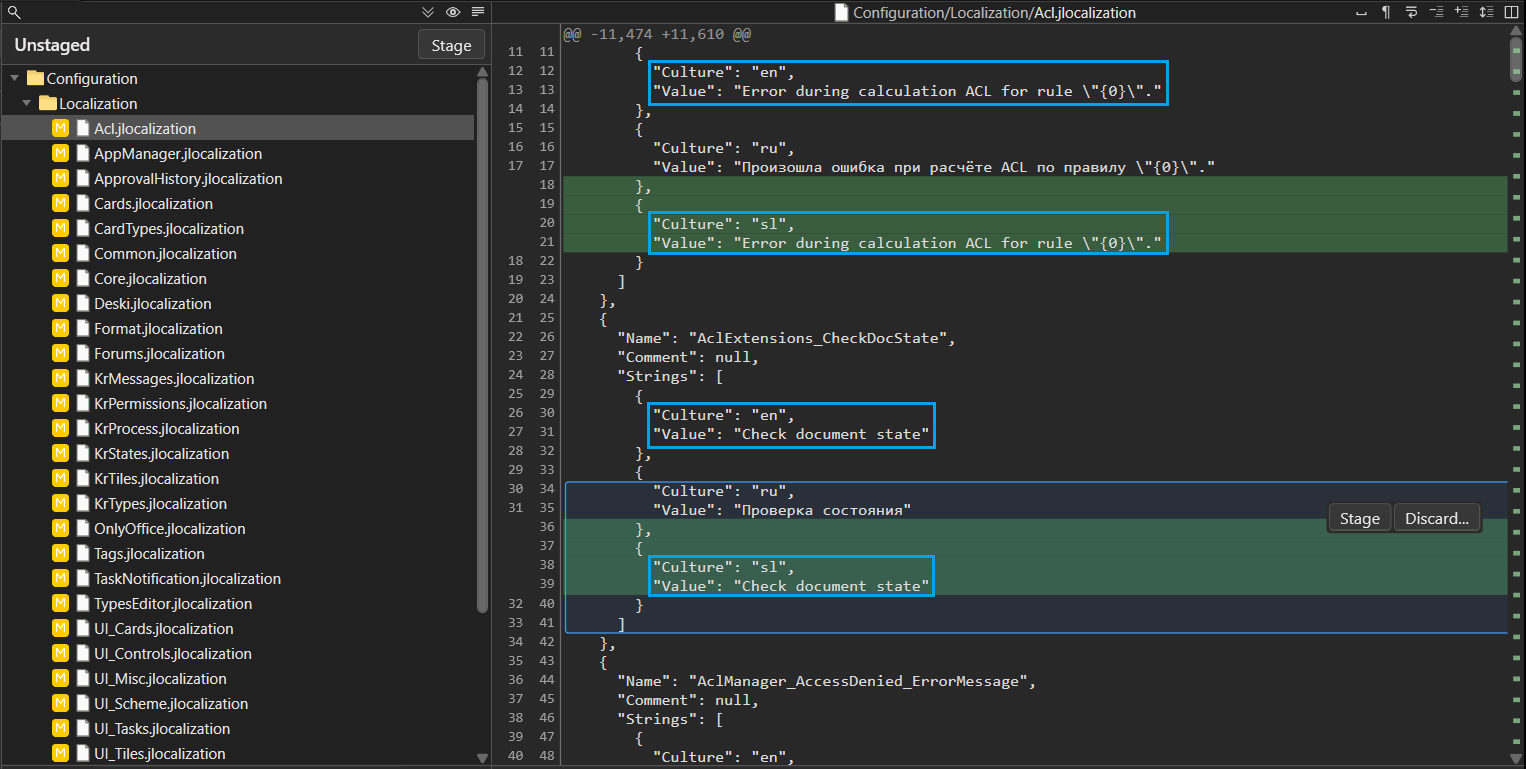Collapse the Configuration folder
The height and width of the screenshot is (769, 1526).
coord(15,78)
